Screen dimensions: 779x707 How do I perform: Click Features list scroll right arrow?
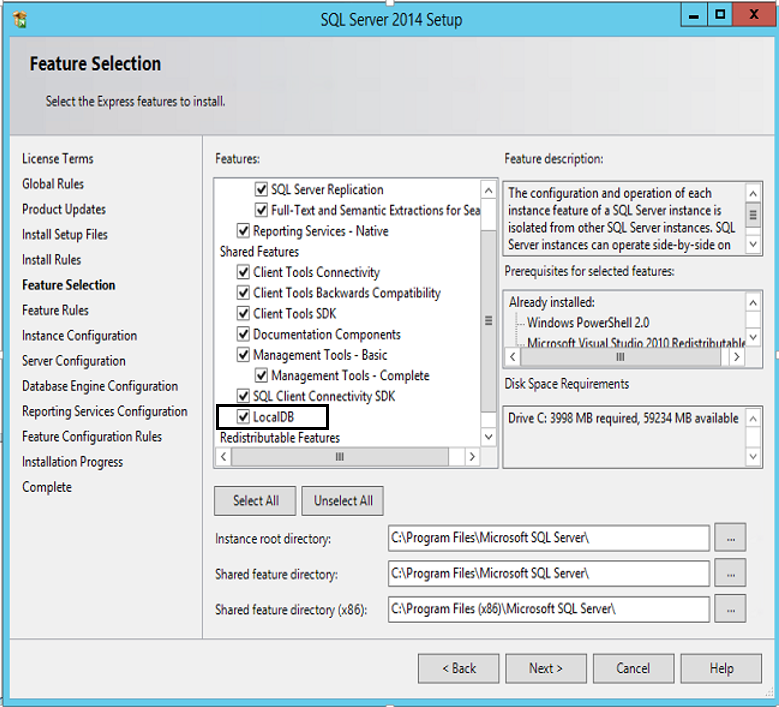coord(472,456)
